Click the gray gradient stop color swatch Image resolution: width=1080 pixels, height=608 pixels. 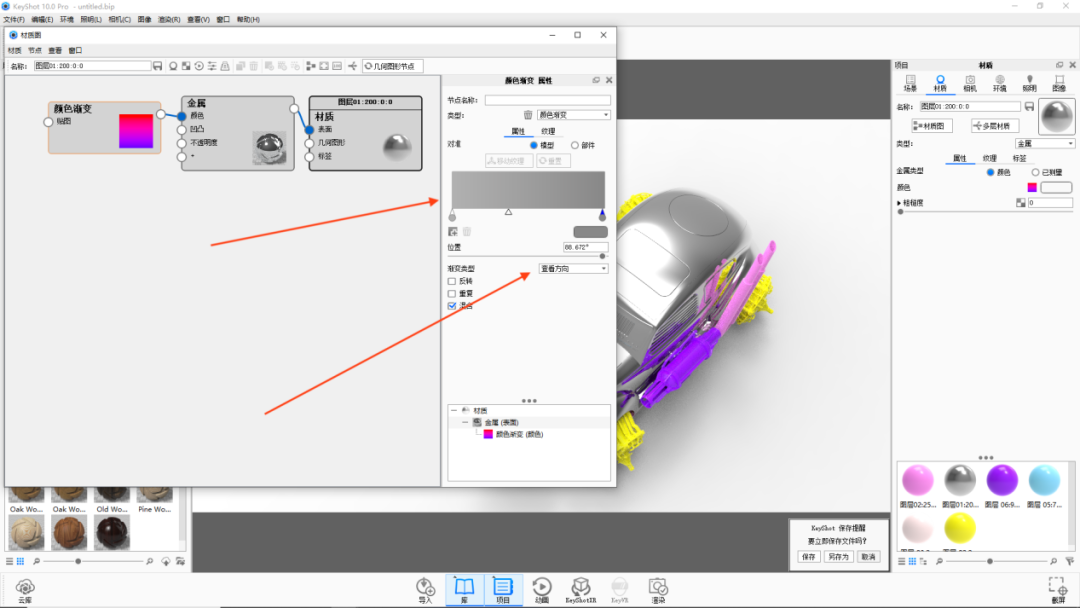(590, 232)
